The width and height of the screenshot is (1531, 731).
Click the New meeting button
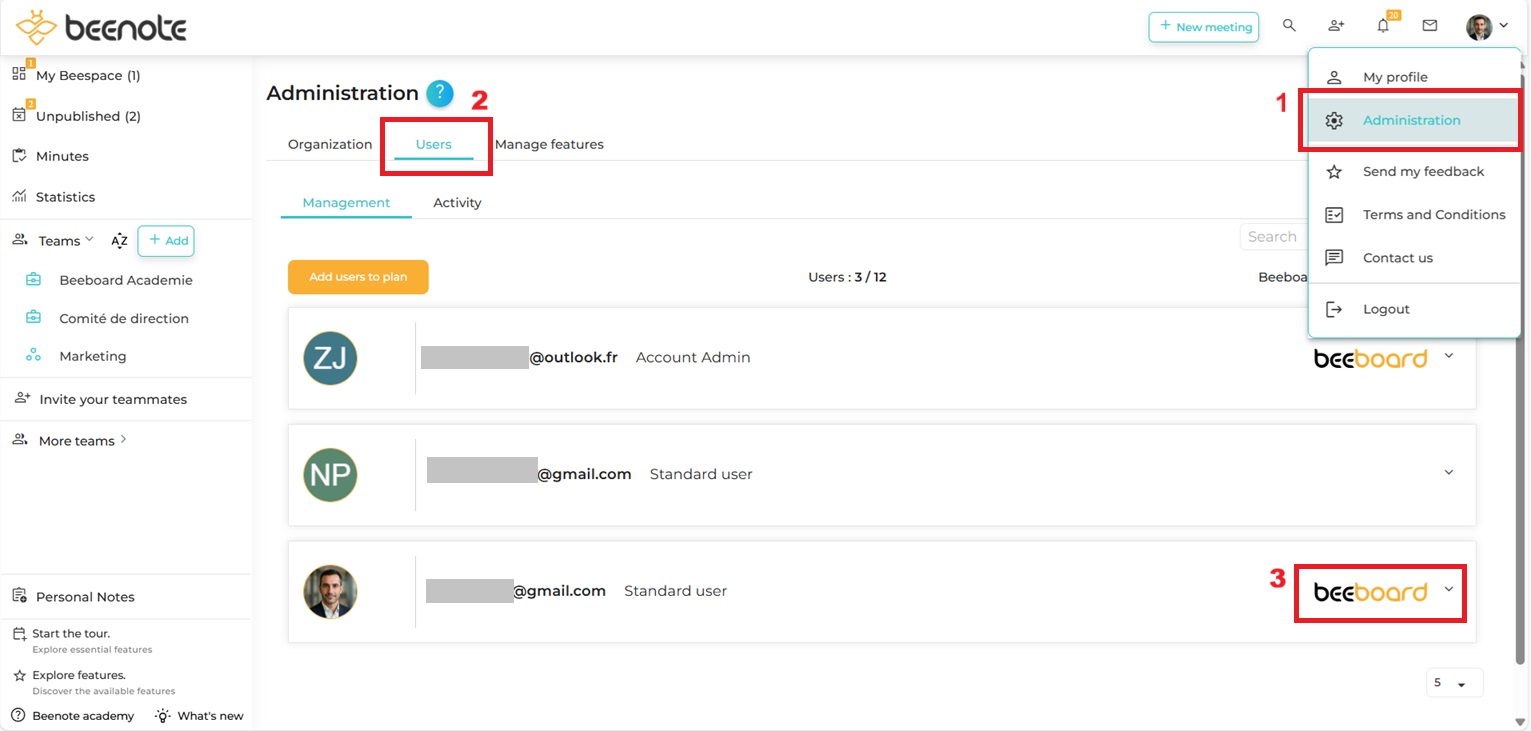click(1204, 27)
